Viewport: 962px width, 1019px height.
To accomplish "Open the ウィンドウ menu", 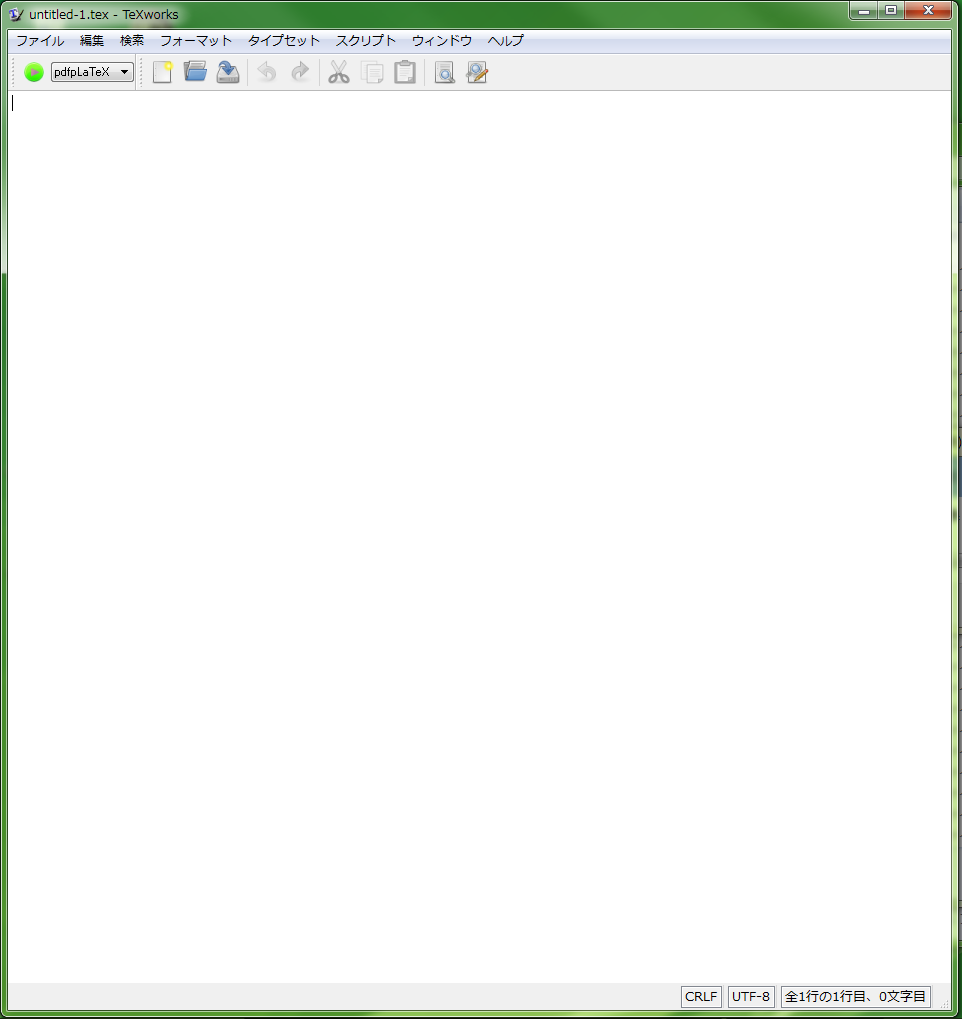I will 442,41.
